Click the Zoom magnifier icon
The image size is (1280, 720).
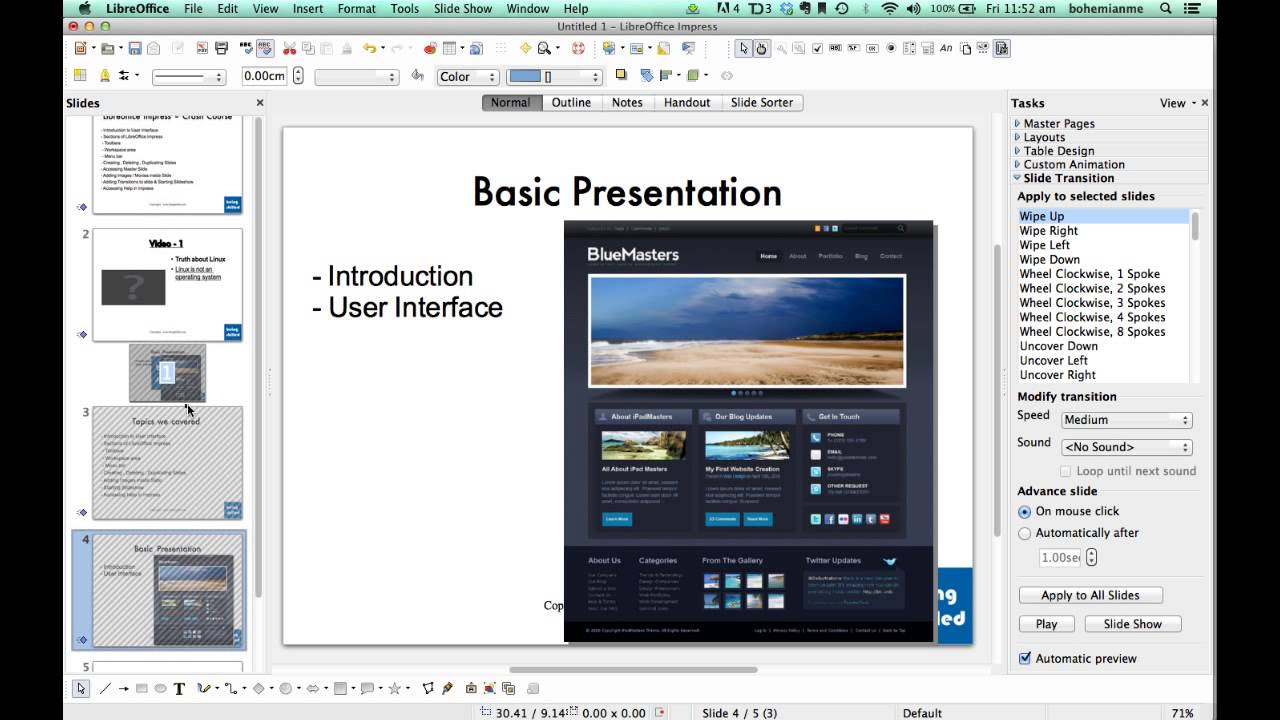[x=543, y=48]
